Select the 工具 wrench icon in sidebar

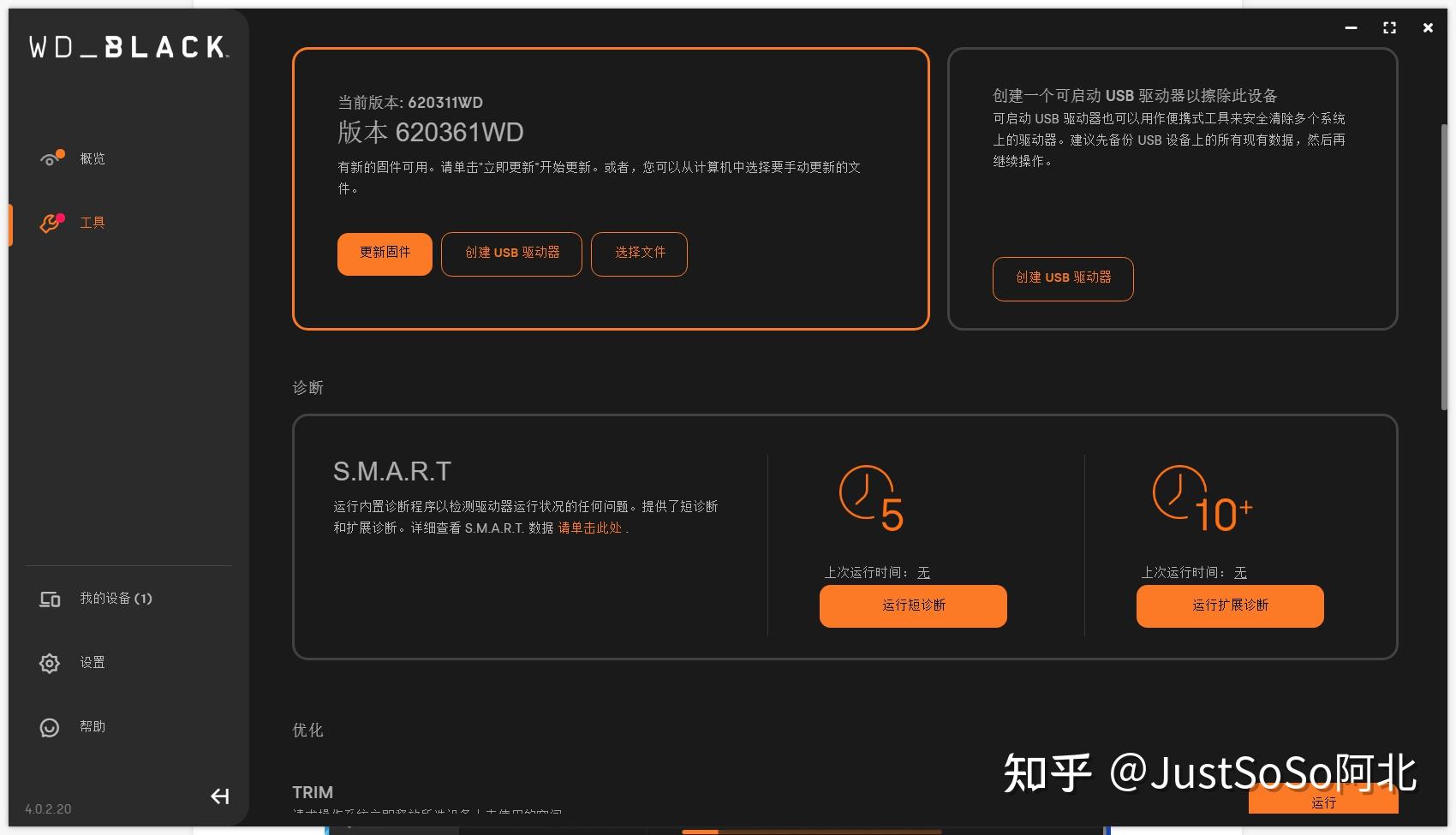coord(51,223)
